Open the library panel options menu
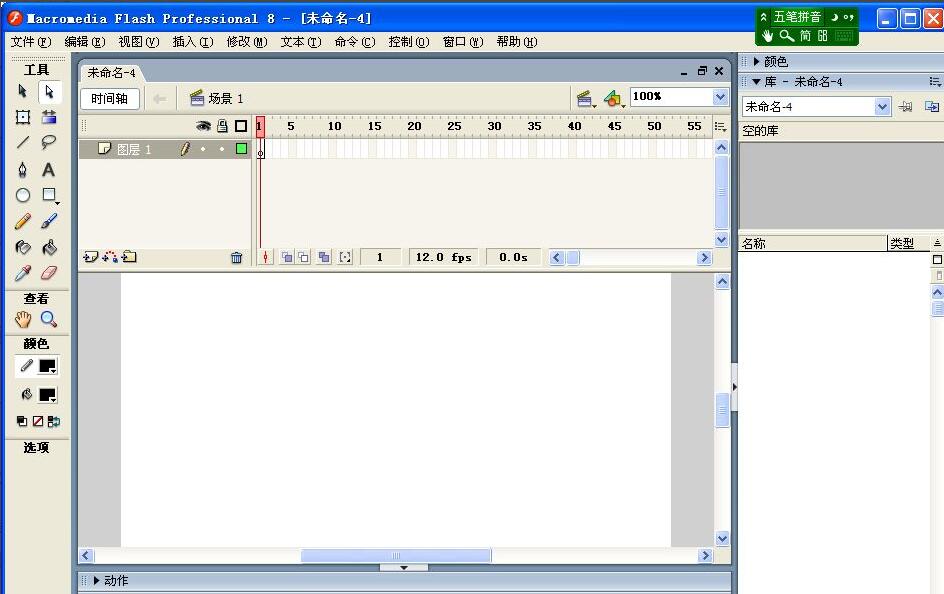 tap(935, 81)
